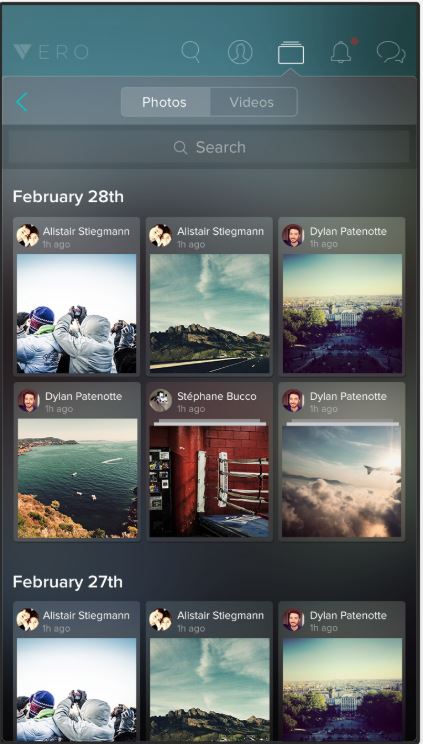The height and width of the screenshot is (744, 423).
Task: Click the February 27th section heading
Action: [x=68, y=582]
